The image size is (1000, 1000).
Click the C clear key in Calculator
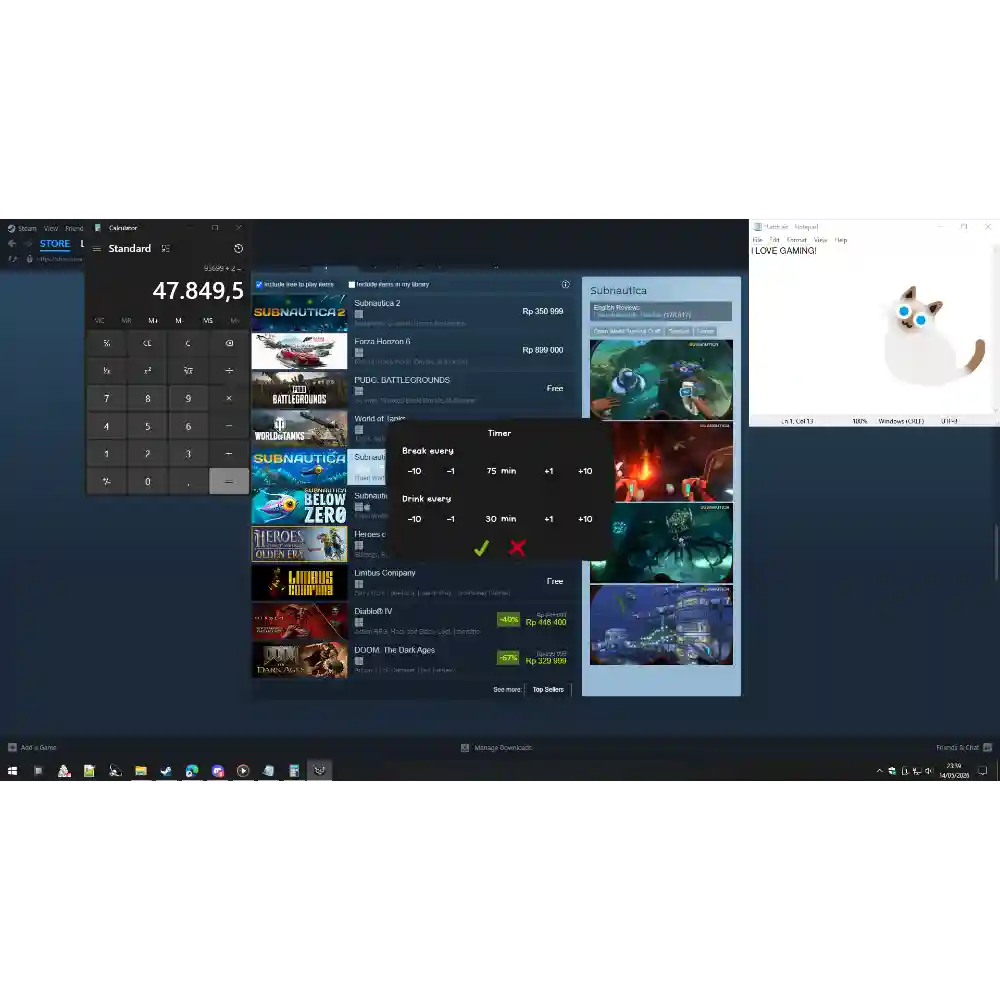[x=188, y=343]
